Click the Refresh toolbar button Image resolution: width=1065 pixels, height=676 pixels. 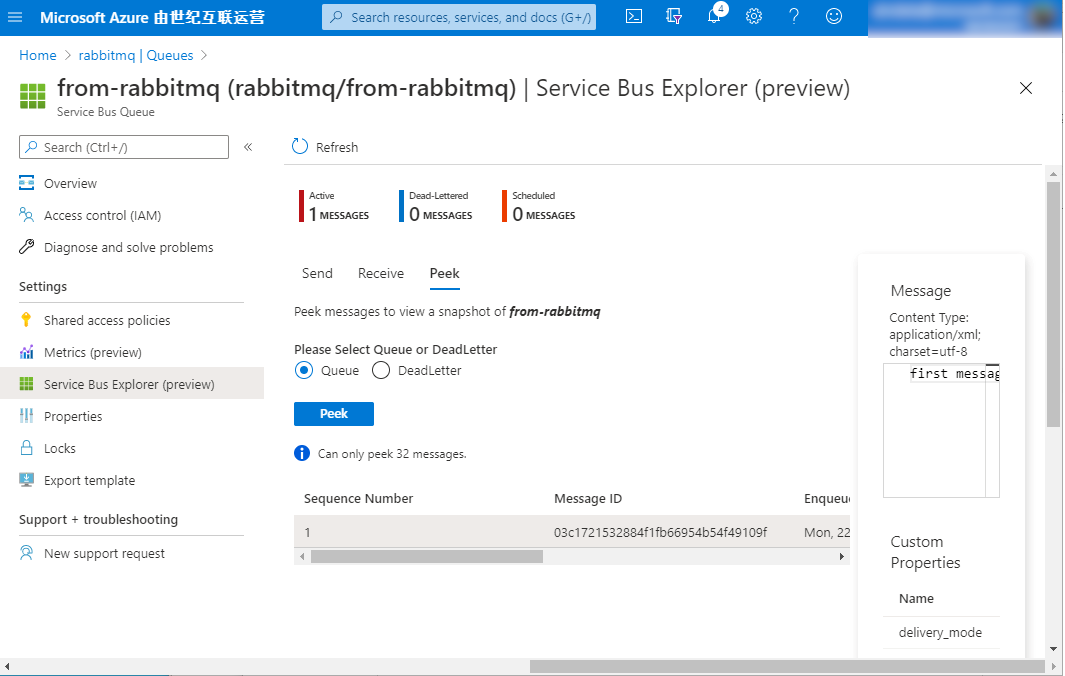coord(325,147)
